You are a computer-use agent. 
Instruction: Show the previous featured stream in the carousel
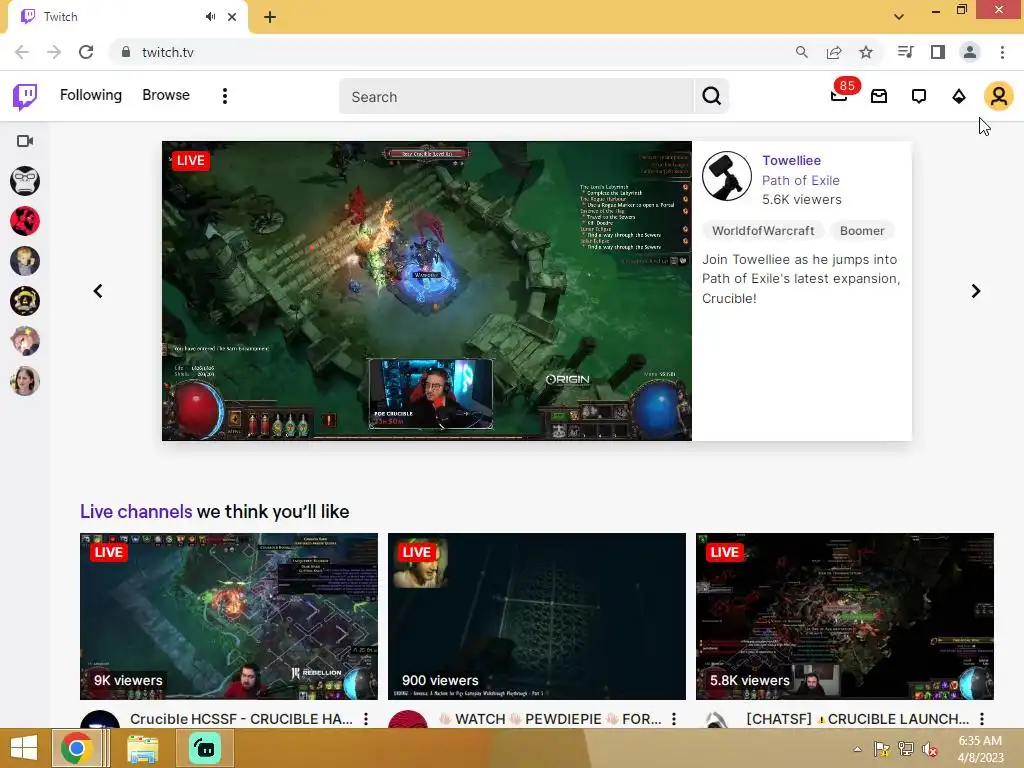(x=98, y=291)
